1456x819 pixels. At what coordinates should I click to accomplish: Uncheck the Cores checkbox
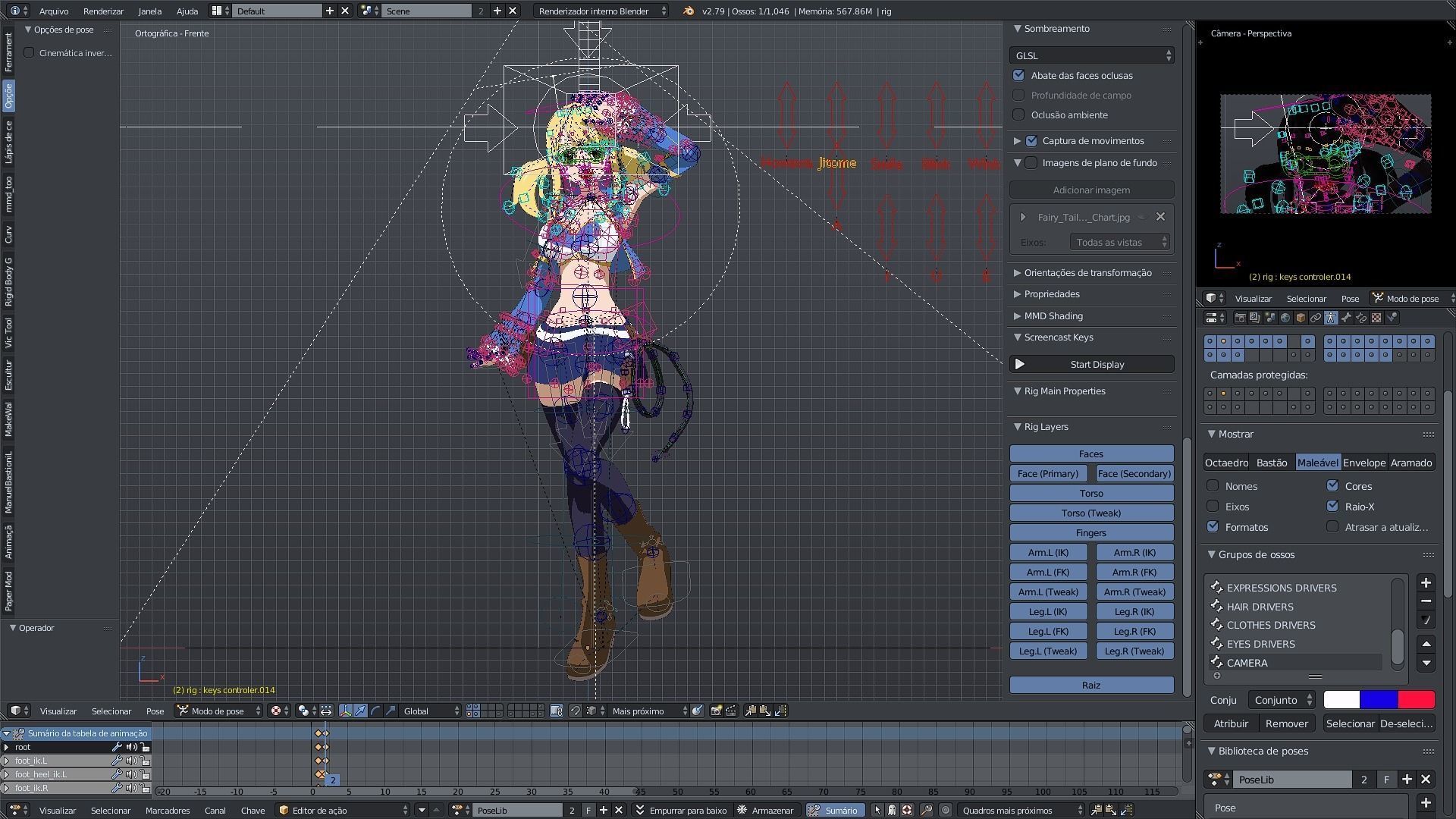pos(1332,485)
